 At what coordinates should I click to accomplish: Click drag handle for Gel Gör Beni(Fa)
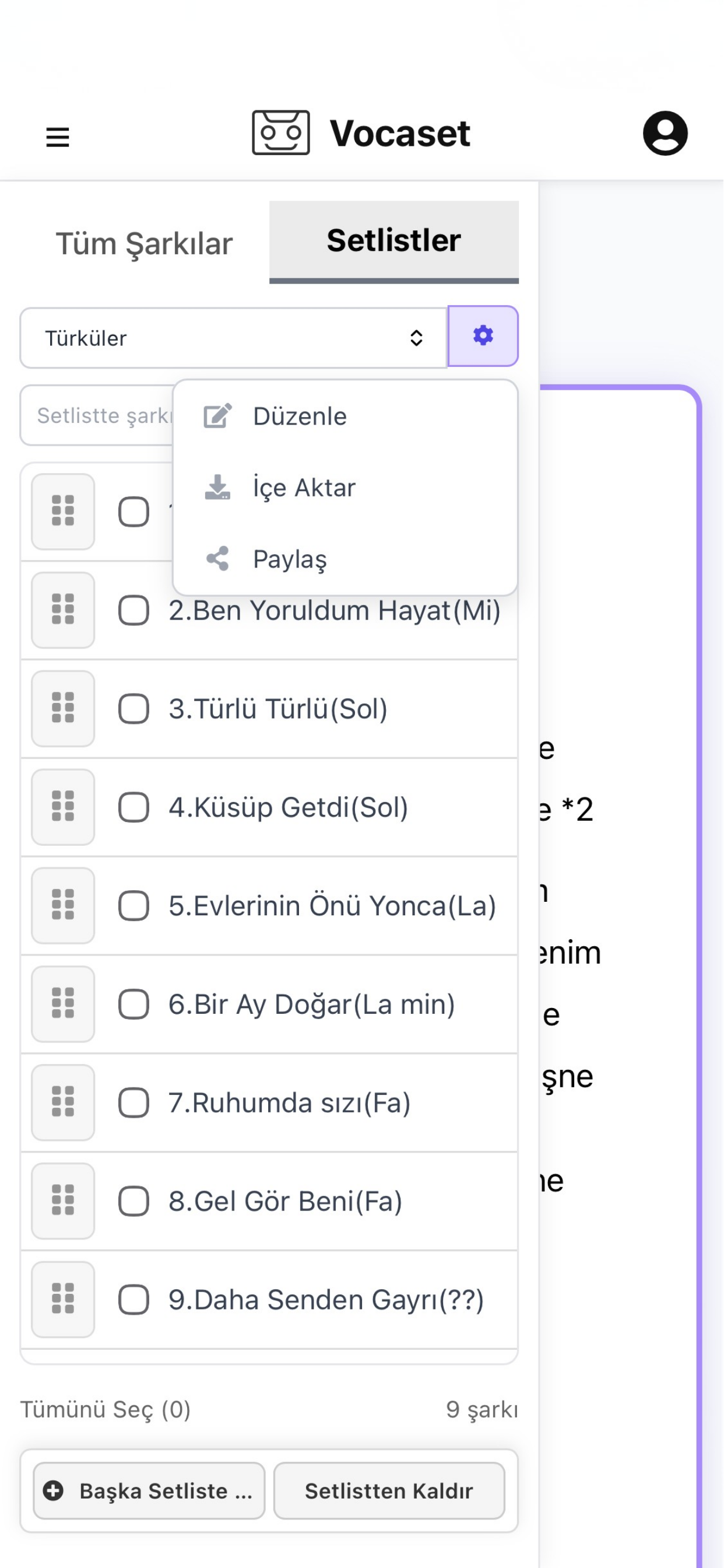64,1201
